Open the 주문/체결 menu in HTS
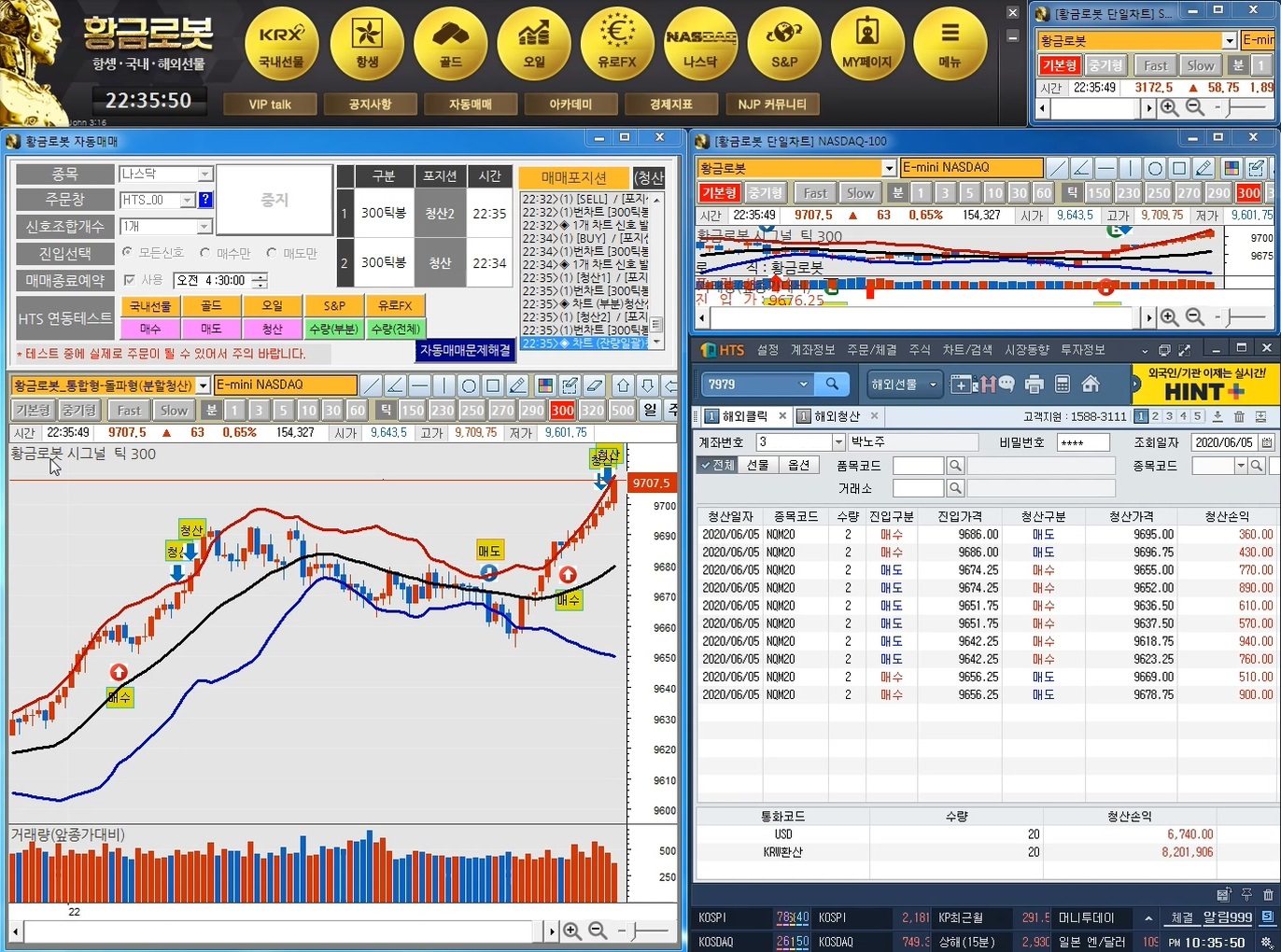 click(871, 350)
